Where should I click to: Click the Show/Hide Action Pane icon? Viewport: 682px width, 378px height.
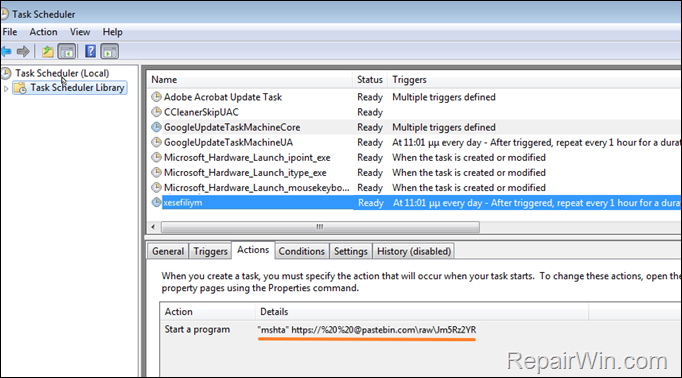[x=109, y=51]
